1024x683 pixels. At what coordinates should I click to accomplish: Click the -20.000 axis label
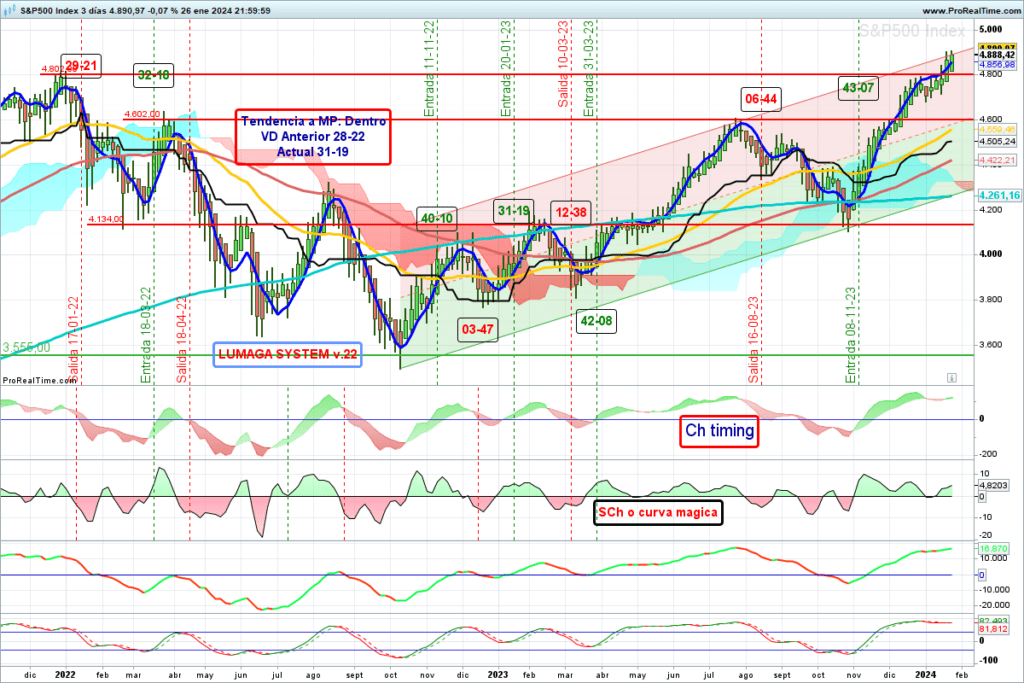(x=993, y=605)
